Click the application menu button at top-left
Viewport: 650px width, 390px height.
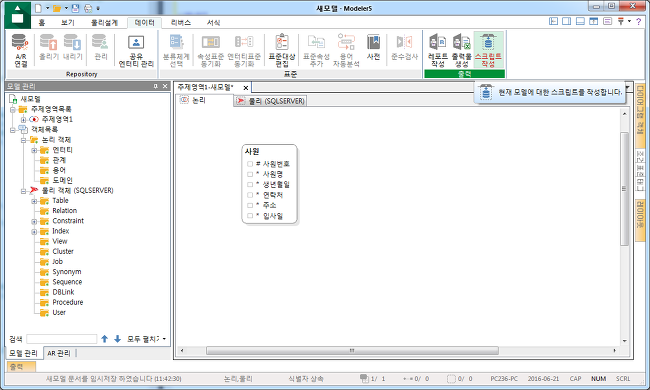17,15
